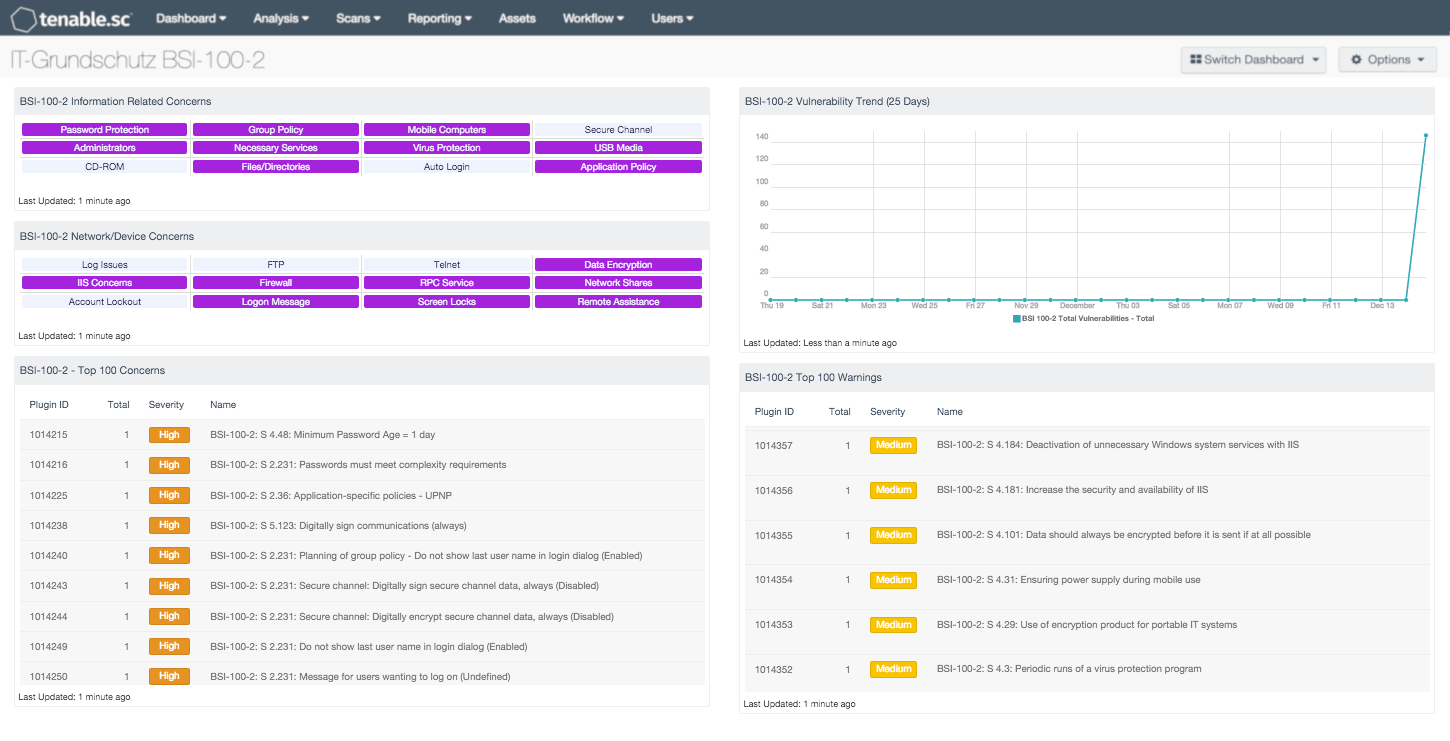Click the Severity header in Top 100 Concerns
1450x741 pixels.
(166, 405)
